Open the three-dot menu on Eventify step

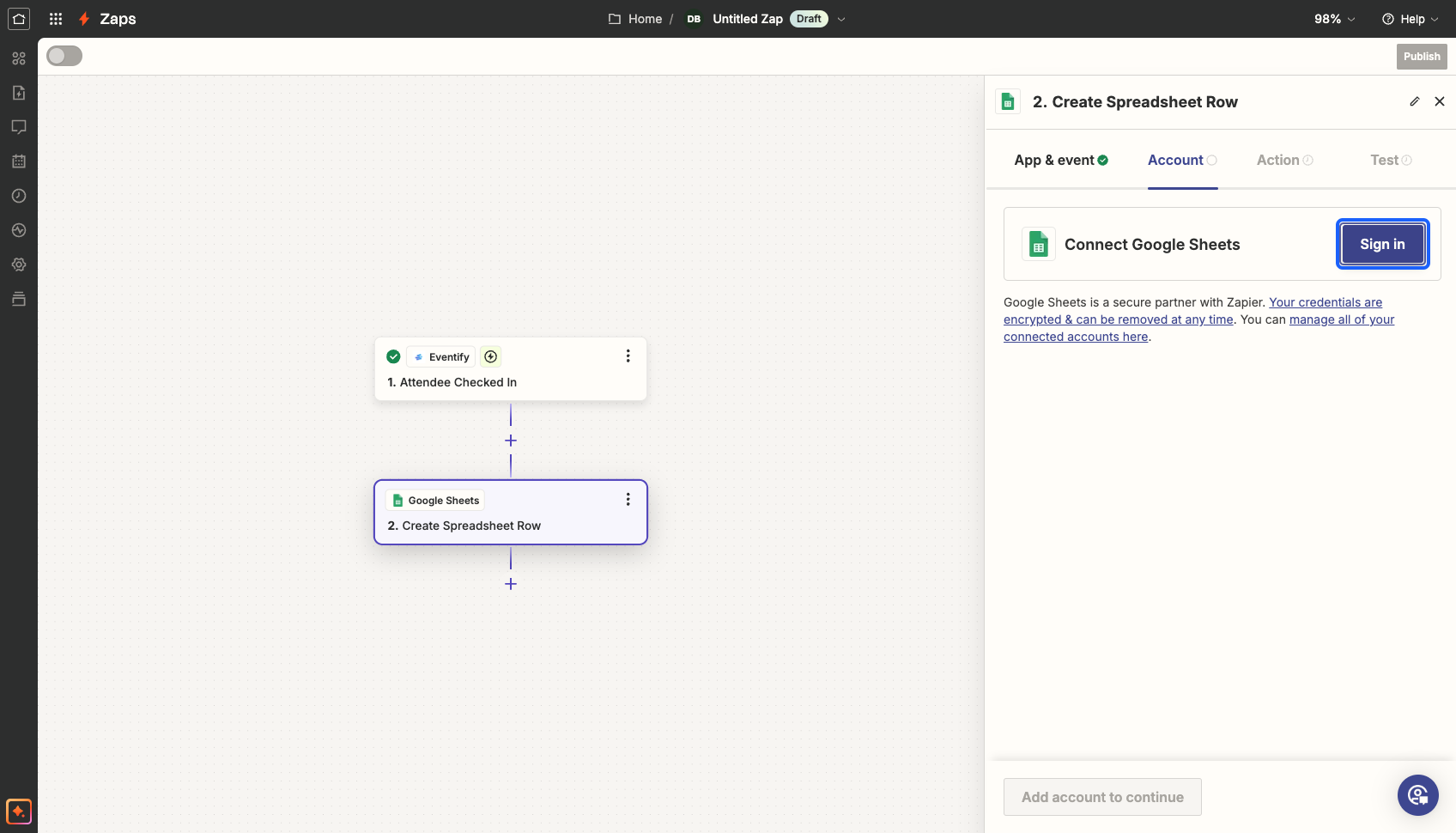[628, 356]
